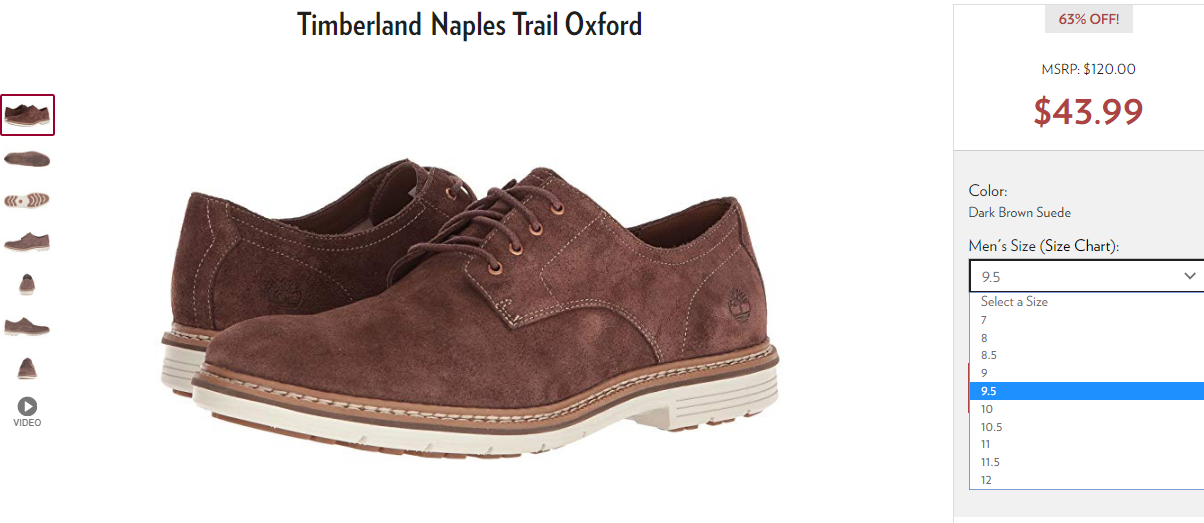Select the sixth shoe thumbnail image
1204x523 pixels.
pyautogui.click(x=27, y=325)
